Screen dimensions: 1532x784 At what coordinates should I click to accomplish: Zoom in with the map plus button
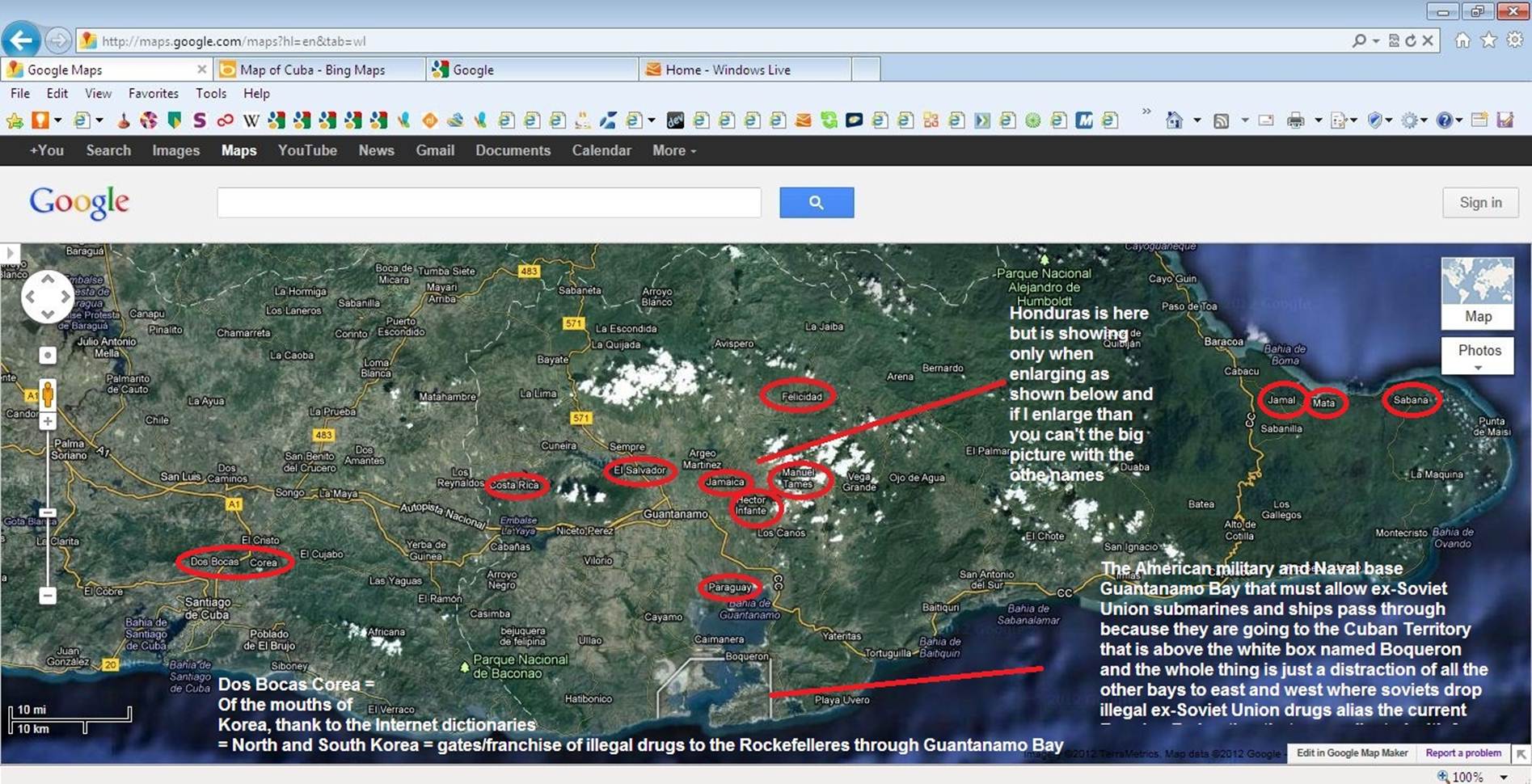(x=48, y=421)
